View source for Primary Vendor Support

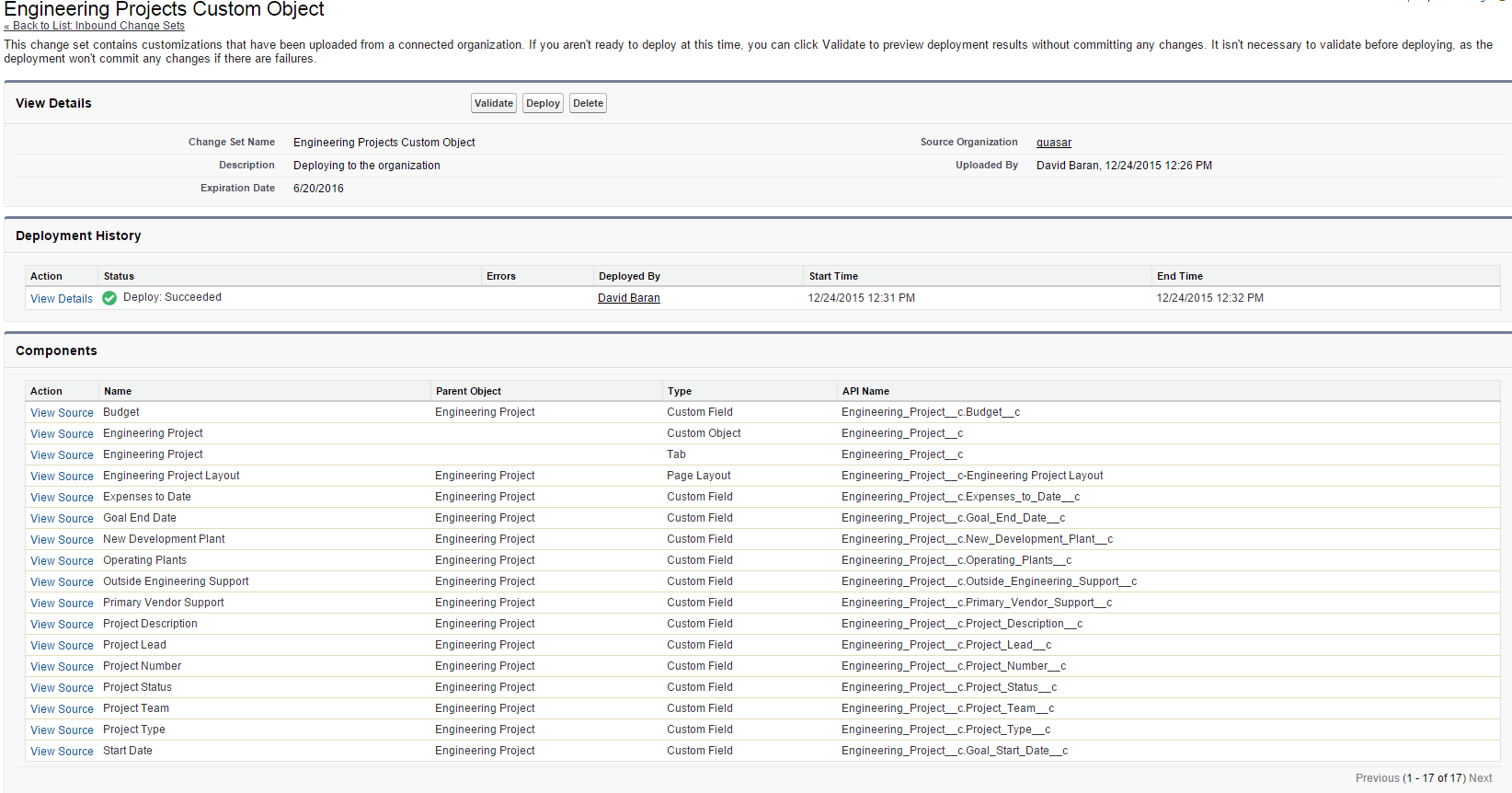click(x=62, y=603)
